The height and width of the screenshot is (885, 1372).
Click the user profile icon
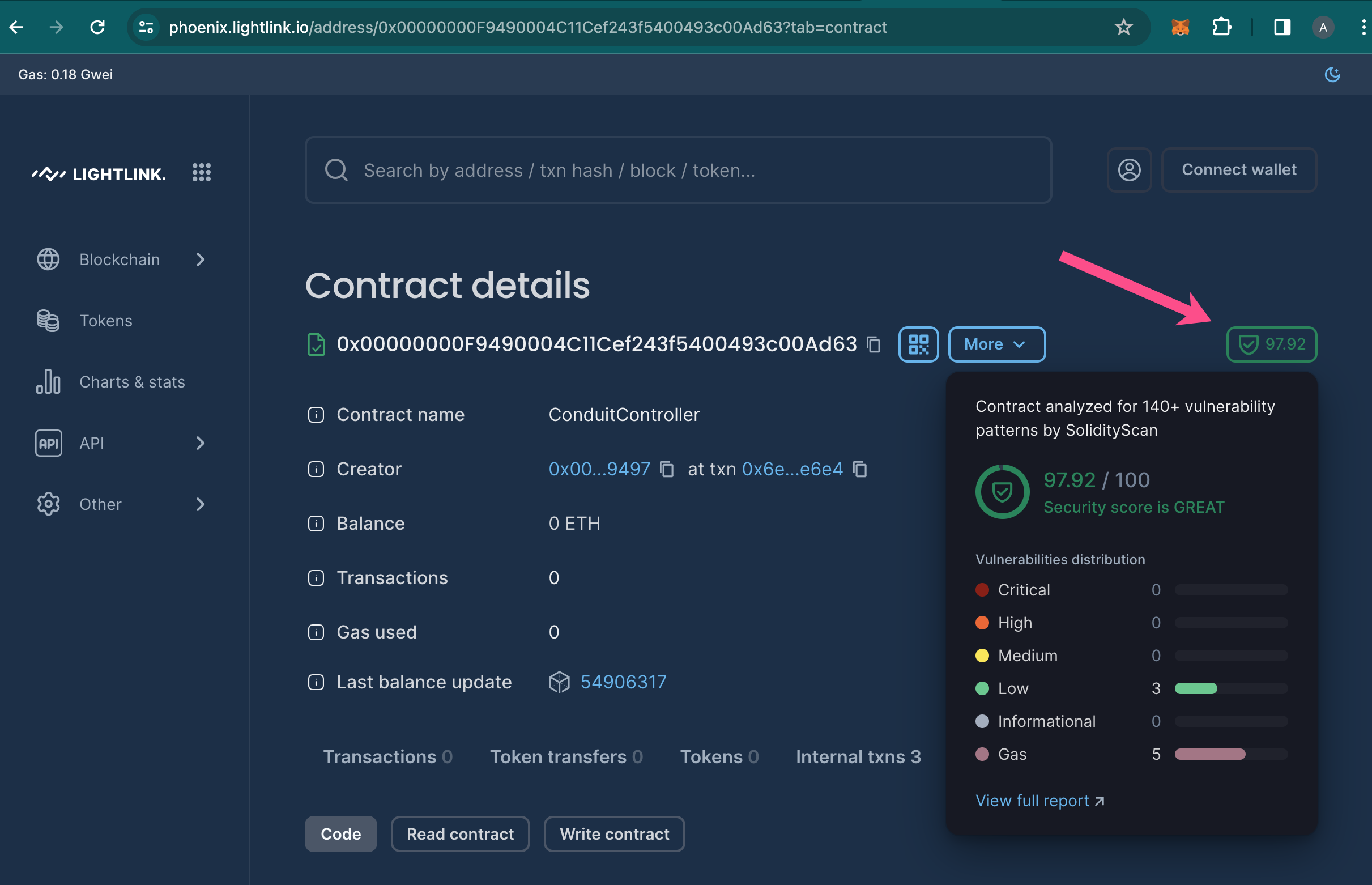tap(1130, 169)
